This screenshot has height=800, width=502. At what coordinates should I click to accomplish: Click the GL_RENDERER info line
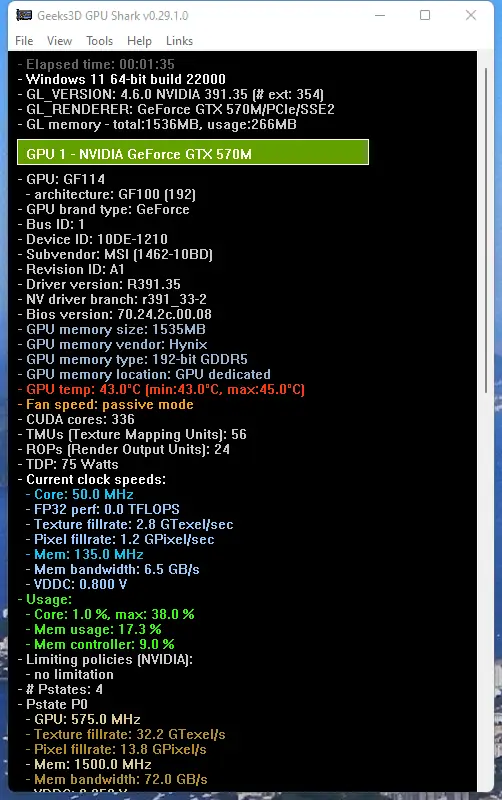[x=176, y=109]
